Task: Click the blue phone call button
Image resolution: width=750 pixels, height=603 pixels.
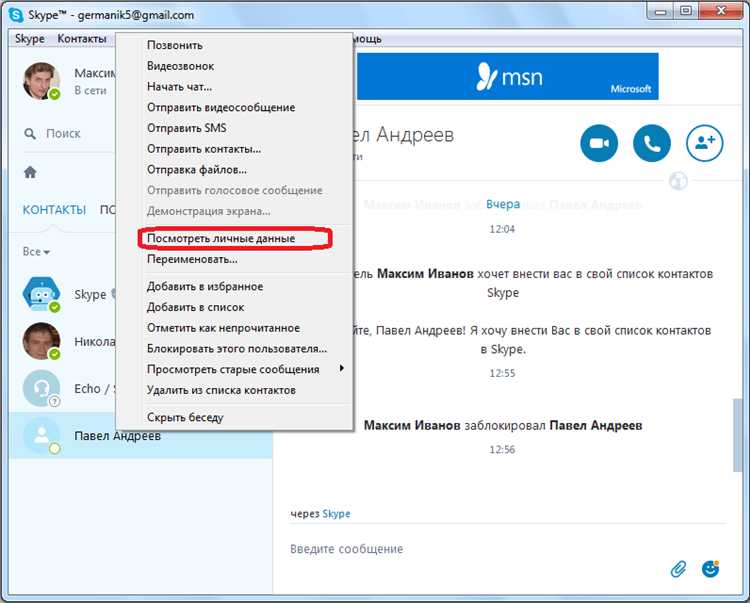Action: 651,143
